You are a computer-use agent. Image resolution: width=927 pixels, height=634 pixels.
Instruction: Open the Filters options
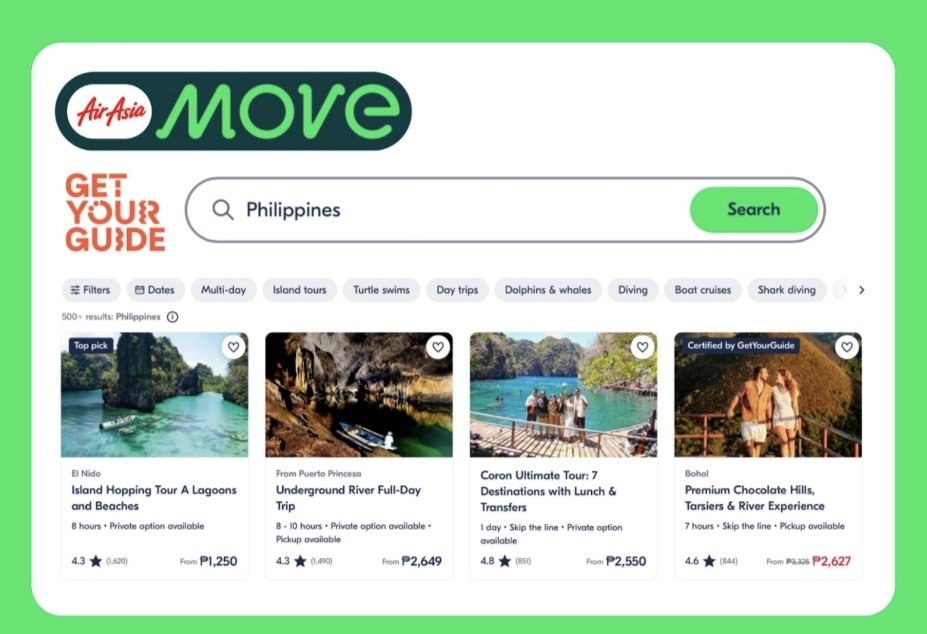point(90,290)
